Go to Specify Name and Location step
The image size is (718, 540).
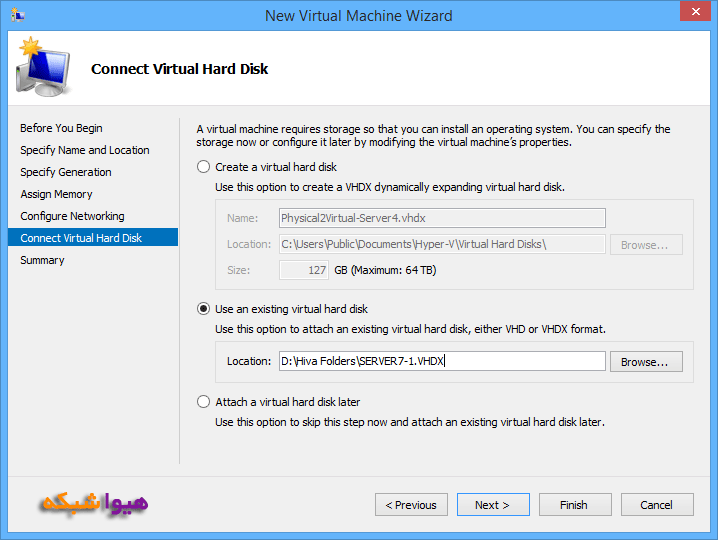click(85, 150)
